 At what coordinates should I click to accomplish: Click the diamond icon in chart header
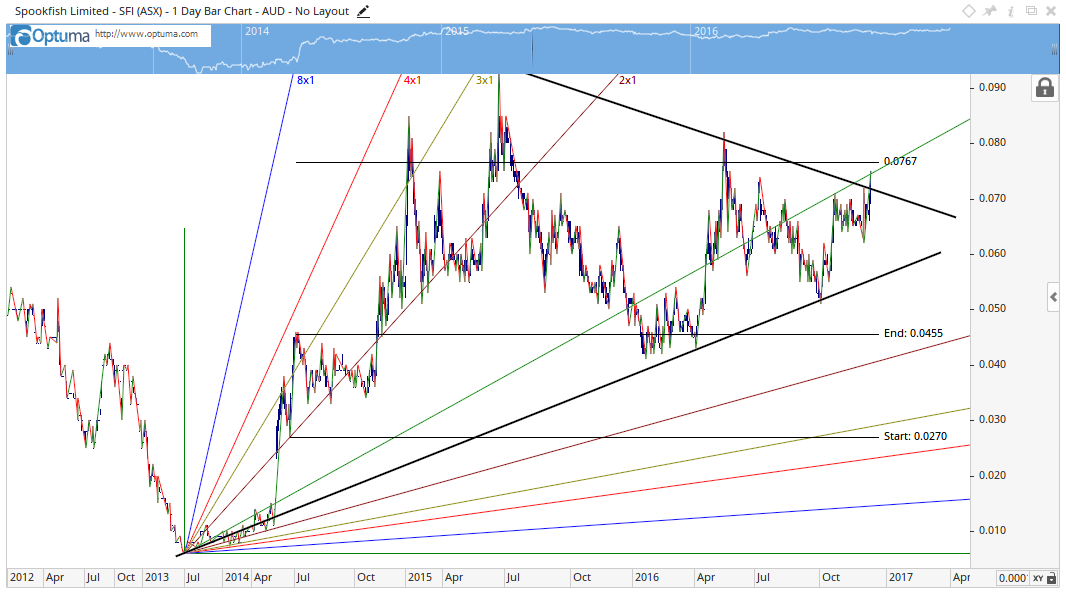point(969,10)
